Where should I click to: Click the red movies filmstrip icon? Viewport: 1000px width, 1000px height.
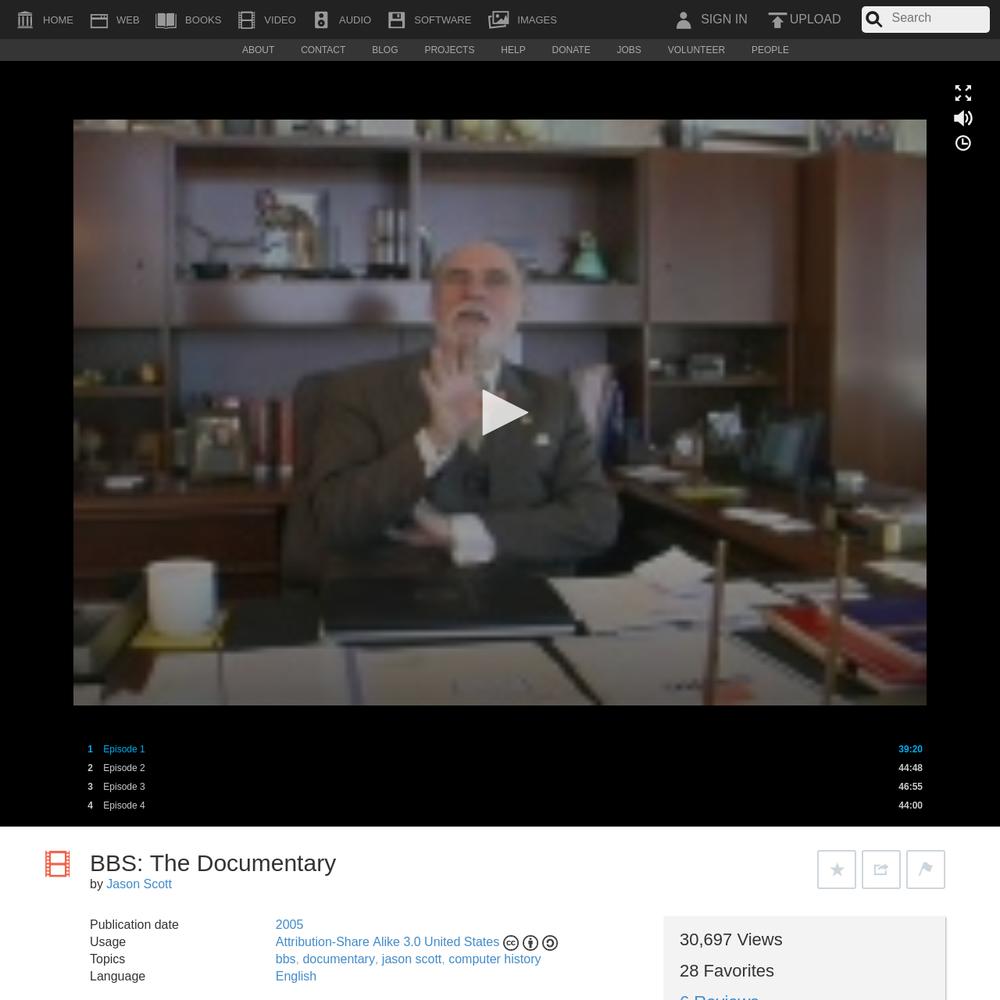pyautogui.click(x=57, y=864)
